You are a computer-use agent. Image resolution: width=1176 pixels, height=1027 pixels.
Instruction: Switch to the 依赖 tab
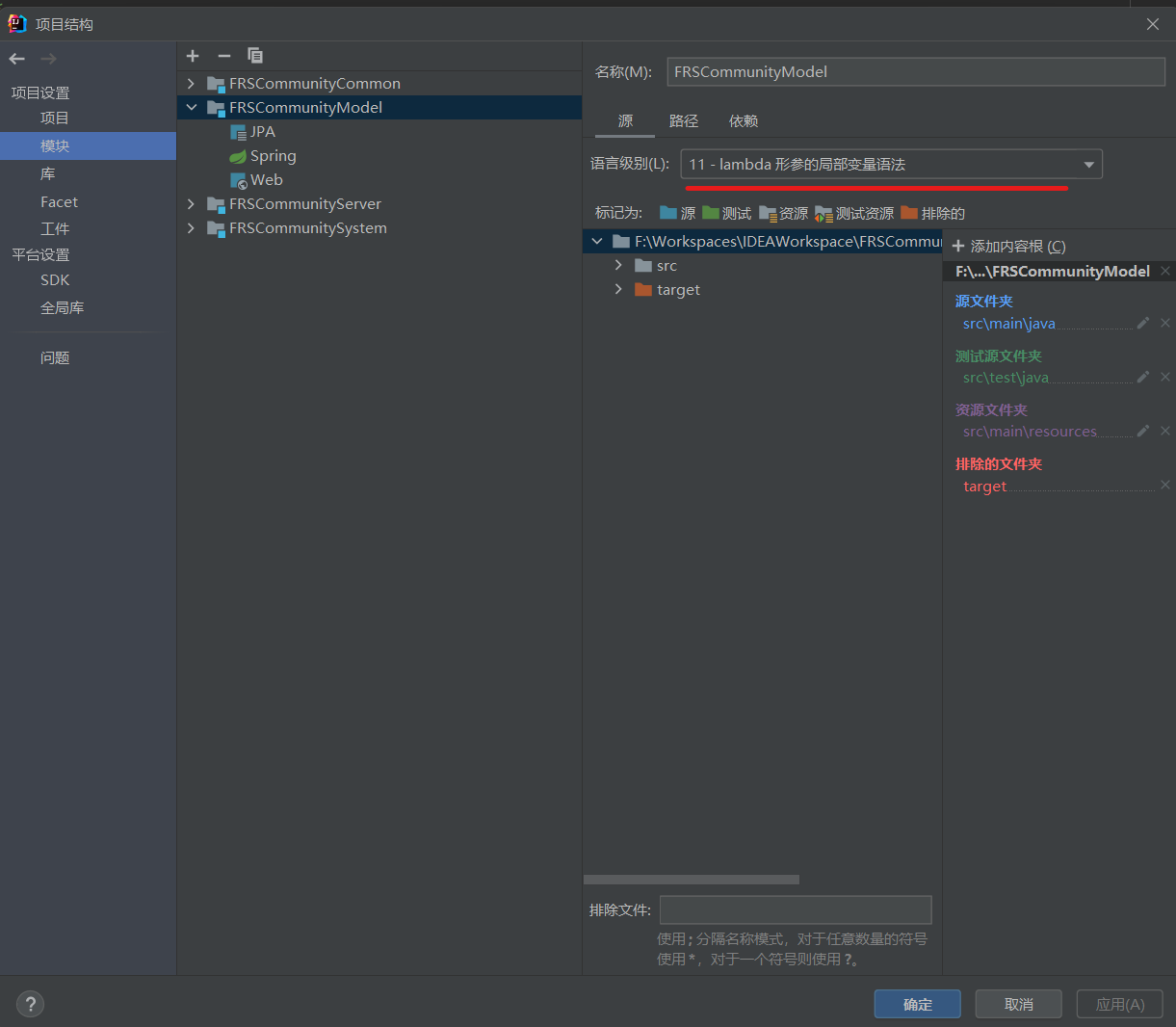(x=744, y=121)
